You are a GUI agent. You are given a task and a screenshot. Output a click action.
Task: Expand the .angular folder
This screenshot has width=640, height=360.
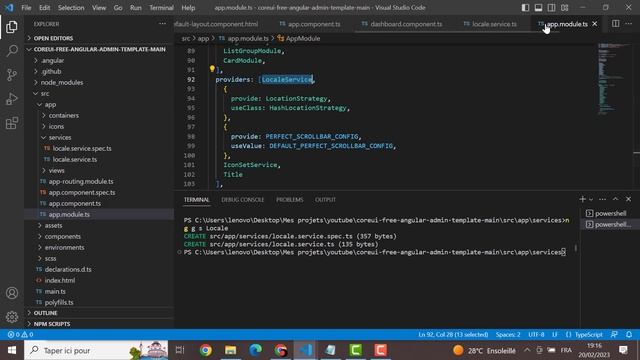[x=99, y=60]
